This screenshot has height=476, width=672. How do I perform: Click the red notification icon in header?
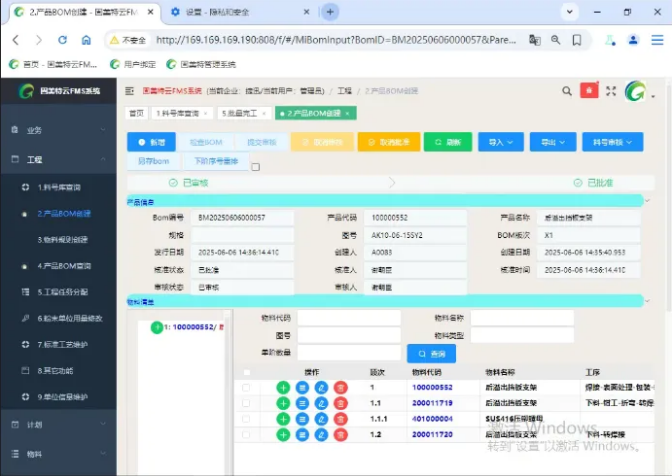pos(589,90)
